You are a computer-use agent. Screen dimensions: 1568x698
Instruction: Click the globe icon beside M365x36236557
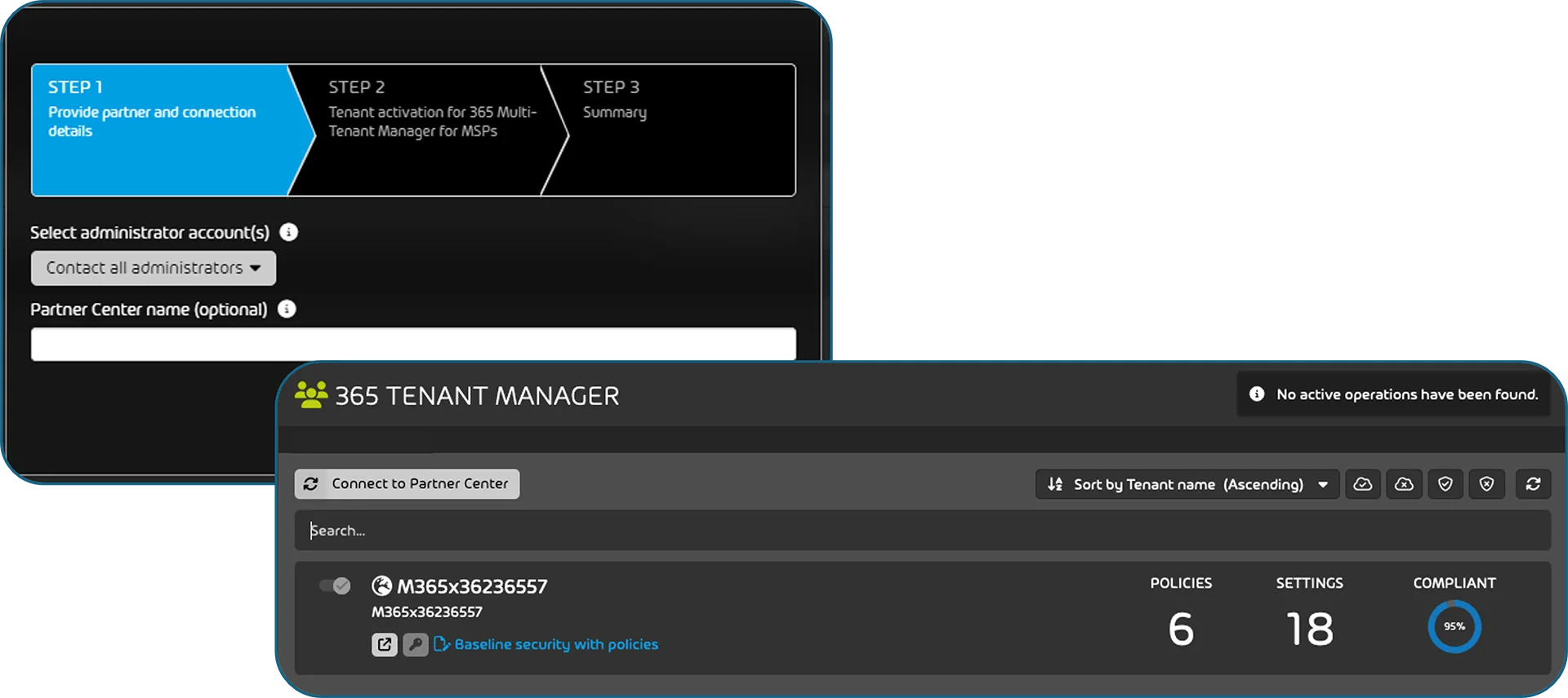(381, 585)
